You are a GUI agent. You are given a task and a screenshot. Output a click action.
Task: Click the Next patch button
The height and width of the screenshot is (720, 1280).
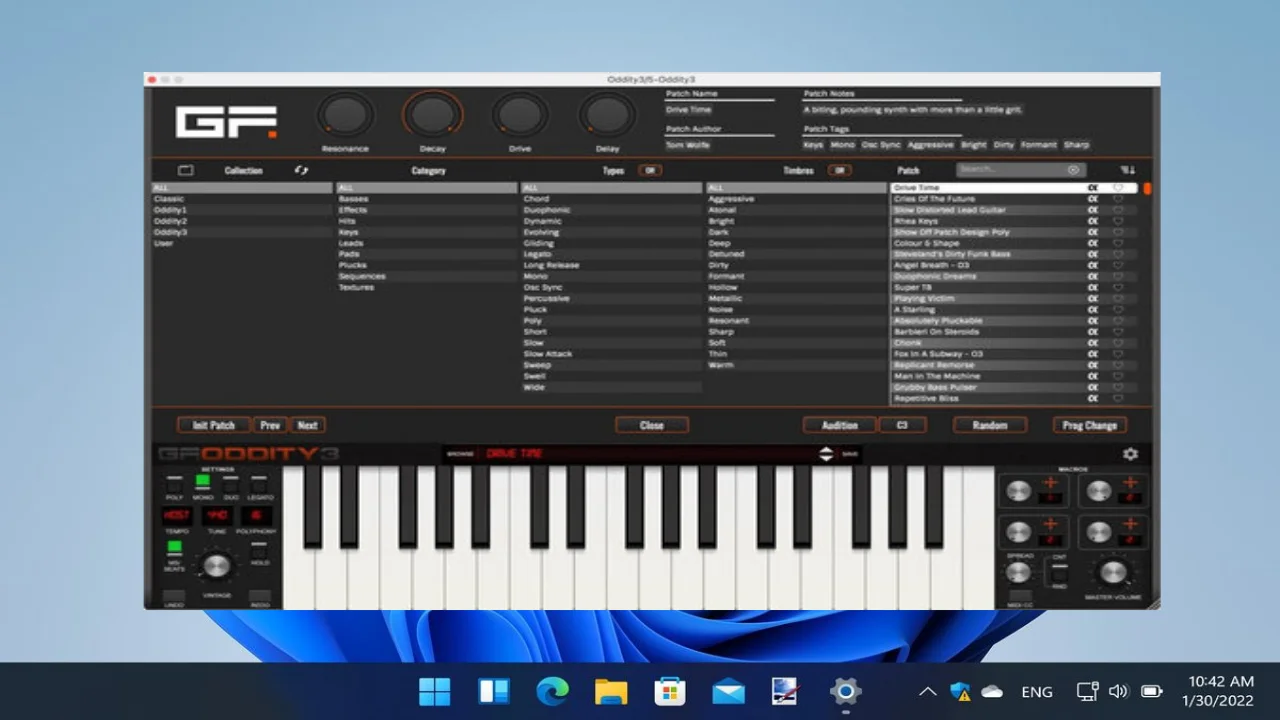click(307, 425)
